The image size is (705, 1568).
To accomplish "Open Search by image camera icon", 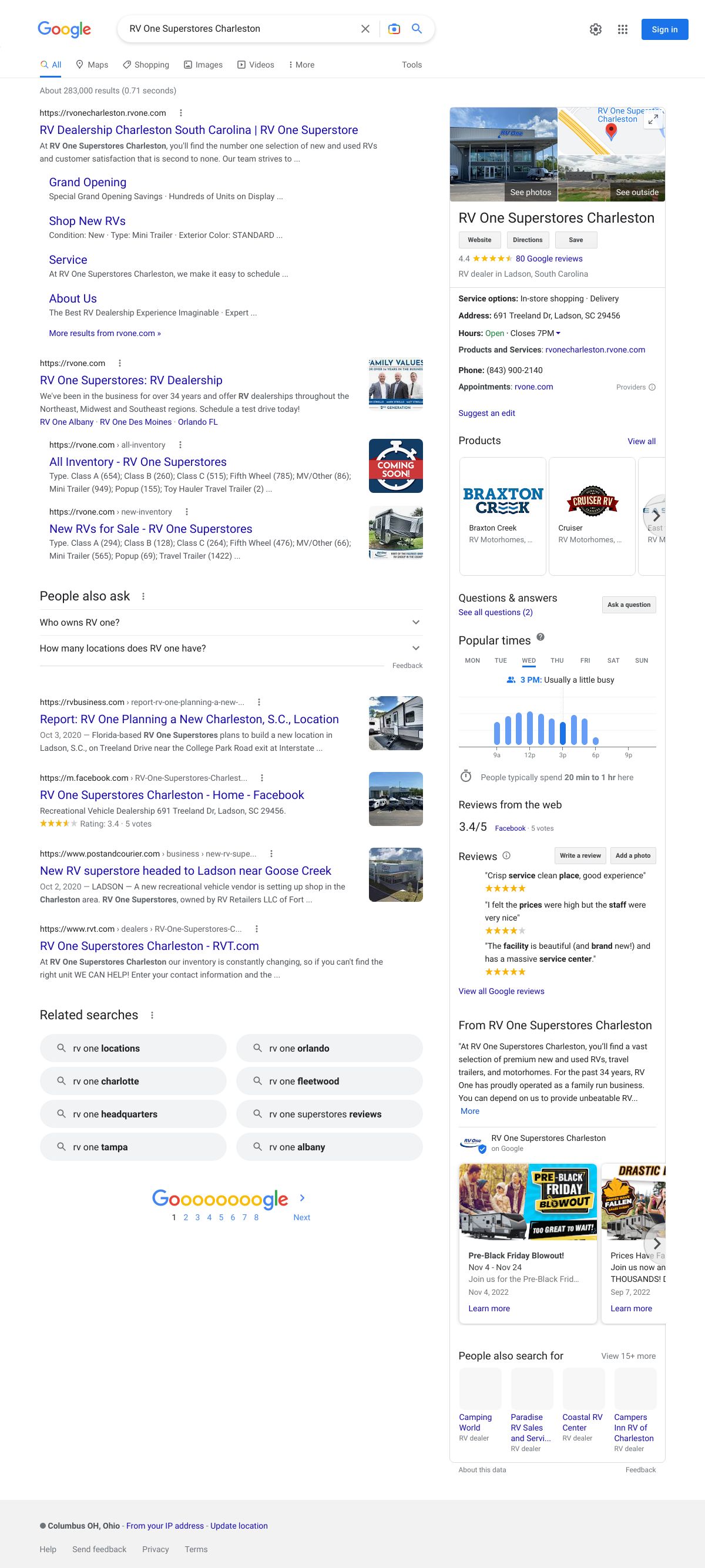I will [394, 29].
